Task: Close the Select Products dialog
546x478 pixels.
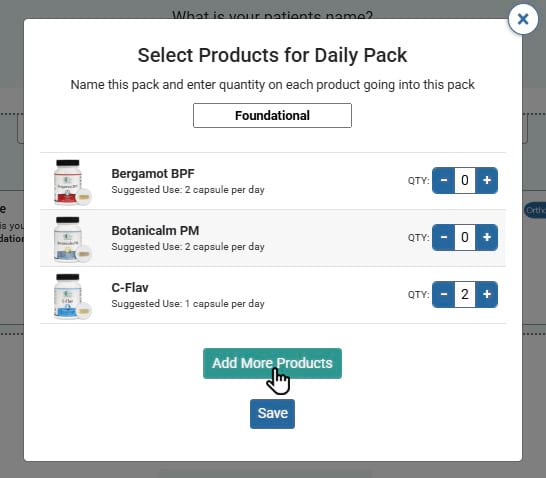Action: 523,19
